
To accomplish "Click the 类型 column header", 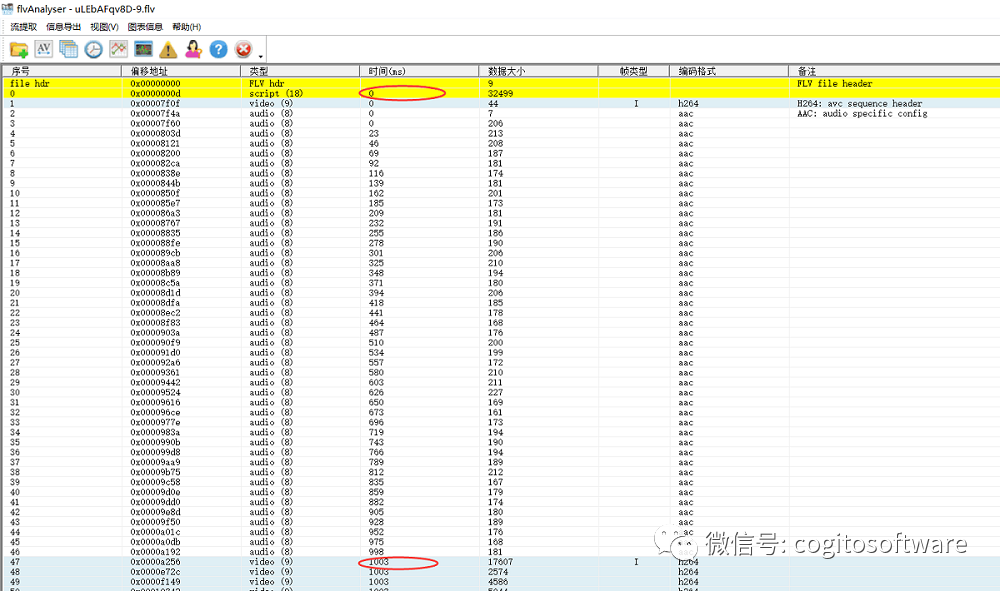I will (300, 71).
